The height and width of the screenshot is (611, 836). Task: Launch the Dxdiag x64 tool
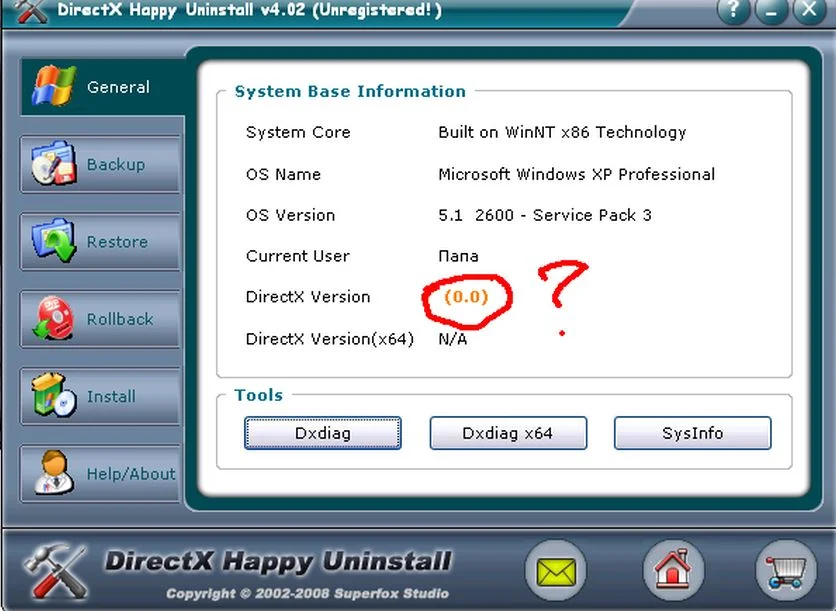(x=508, y=433)
